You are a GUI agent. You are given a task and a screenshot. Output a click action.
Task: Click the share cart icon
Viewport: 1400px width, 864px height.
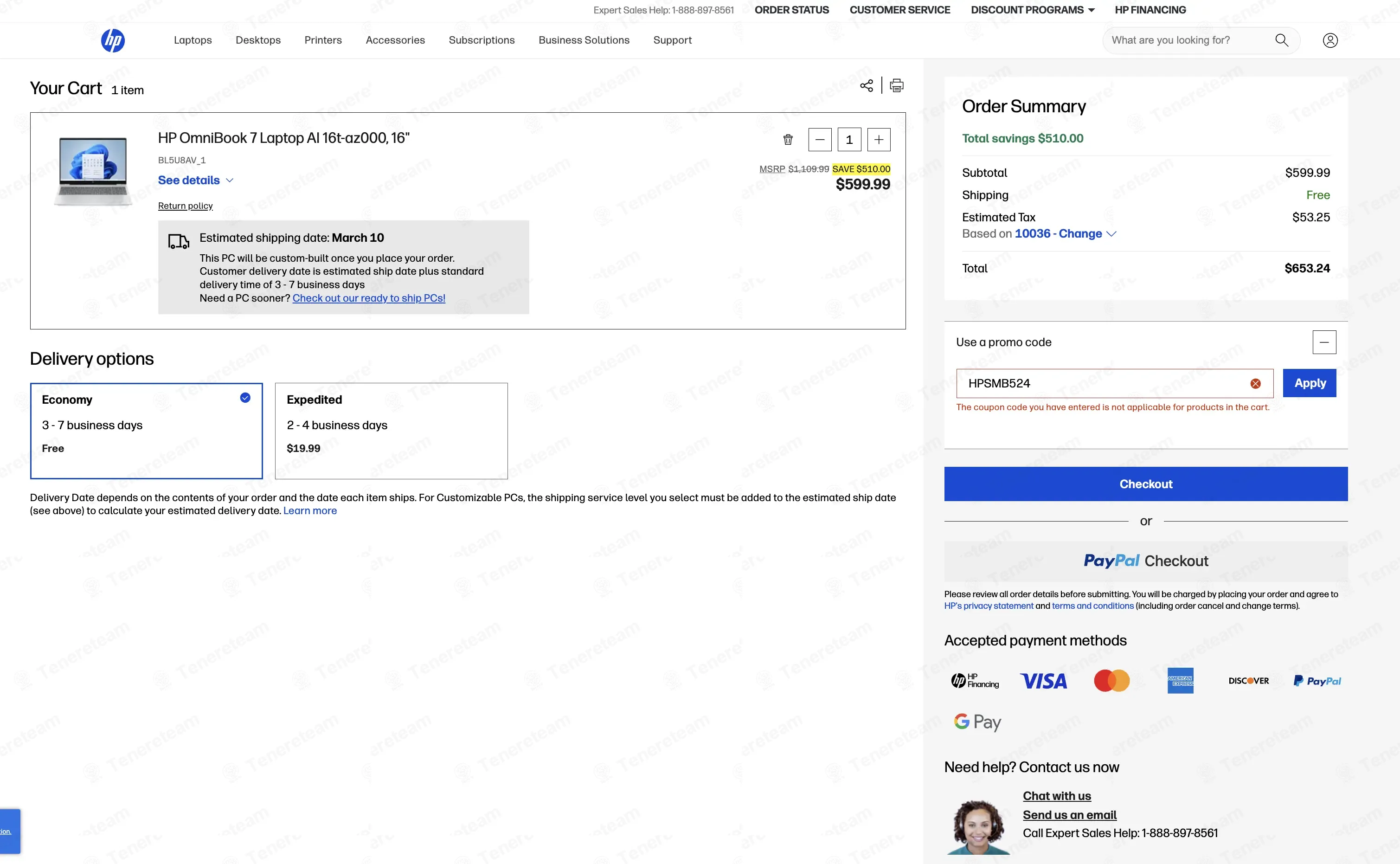tap(866, 86)
